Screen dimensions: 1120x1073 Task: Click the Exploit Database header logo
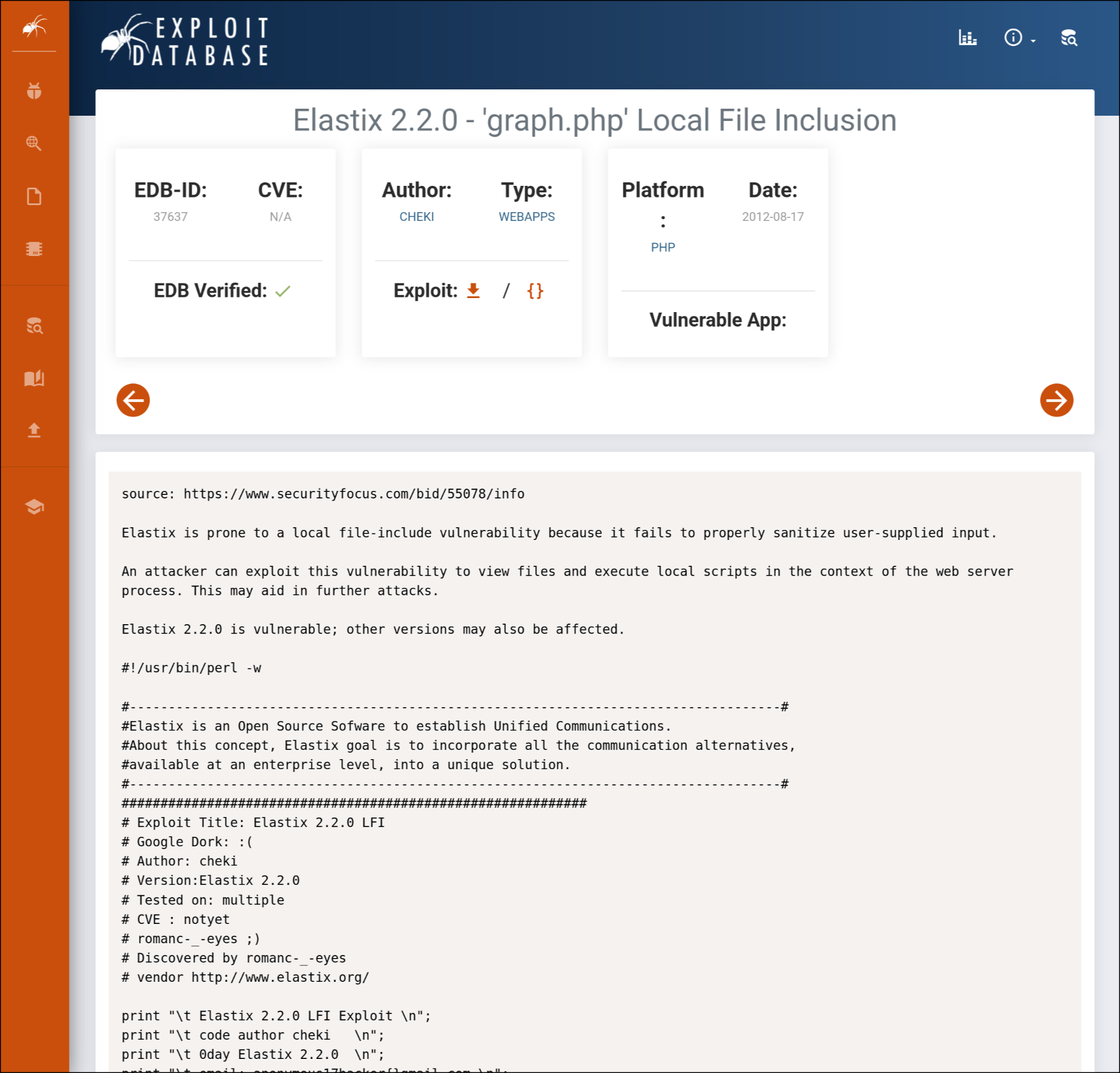click(185, 40)
